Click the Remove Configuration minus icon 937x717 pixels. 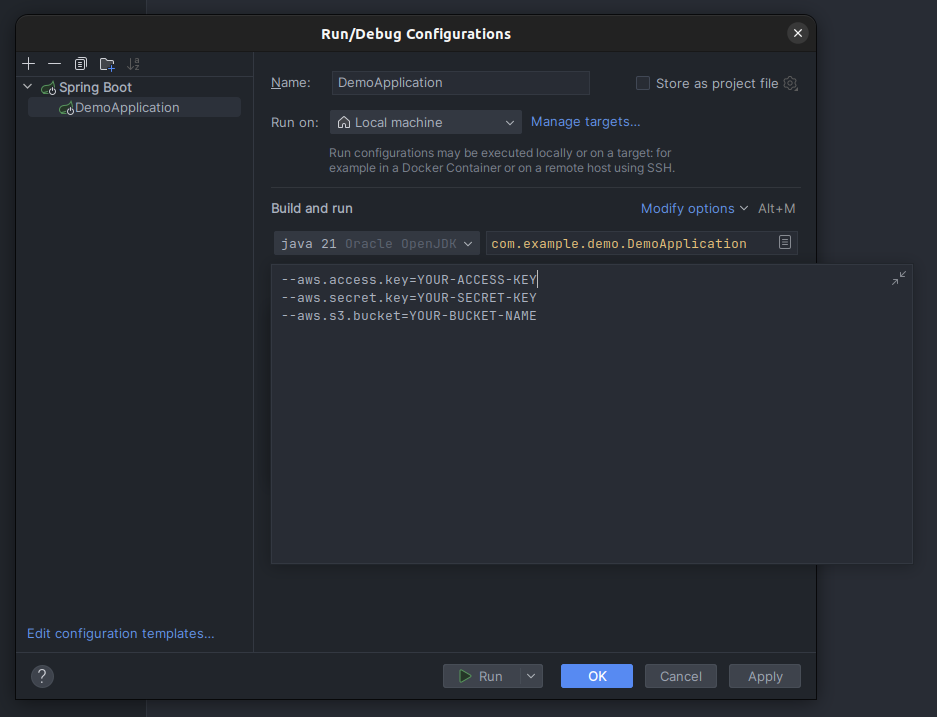(x=54, y=63)
